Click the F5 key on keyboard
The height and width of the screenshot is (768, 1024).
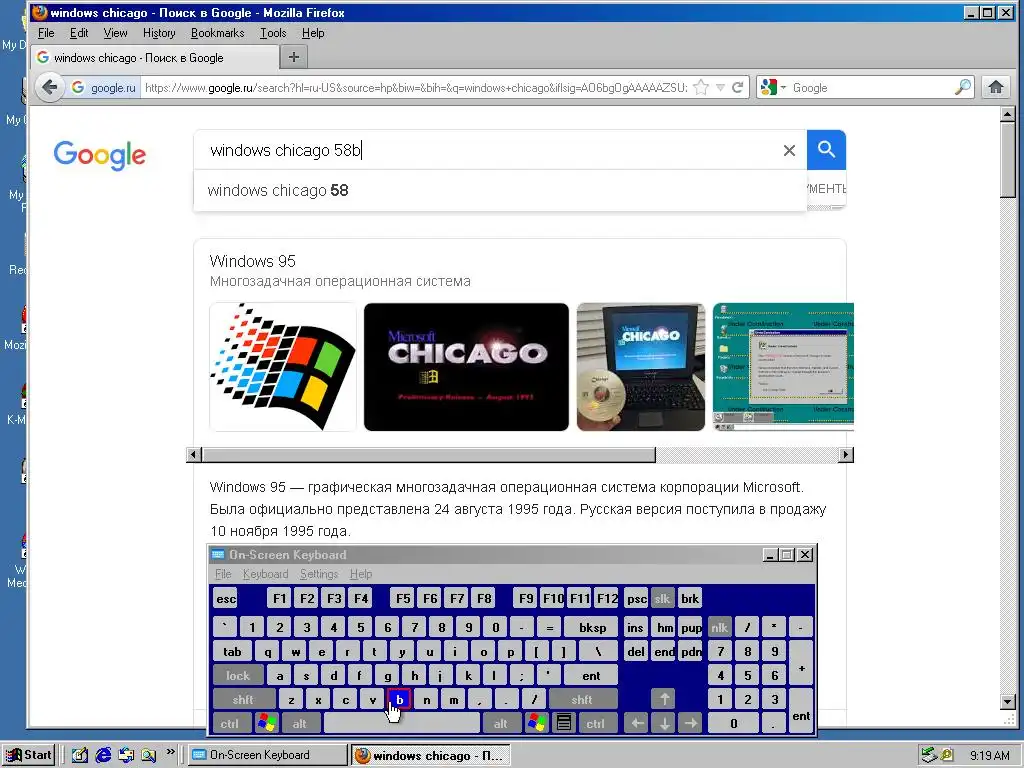pyautogui.click(x=403, y=598)
